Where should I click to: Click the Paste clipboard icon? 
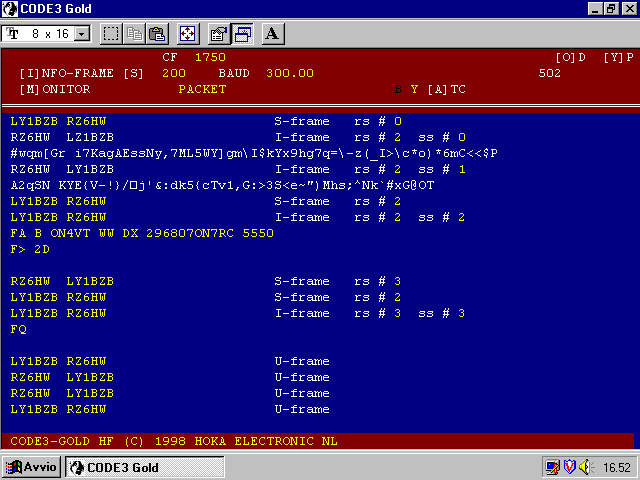(x=157, y=34)
